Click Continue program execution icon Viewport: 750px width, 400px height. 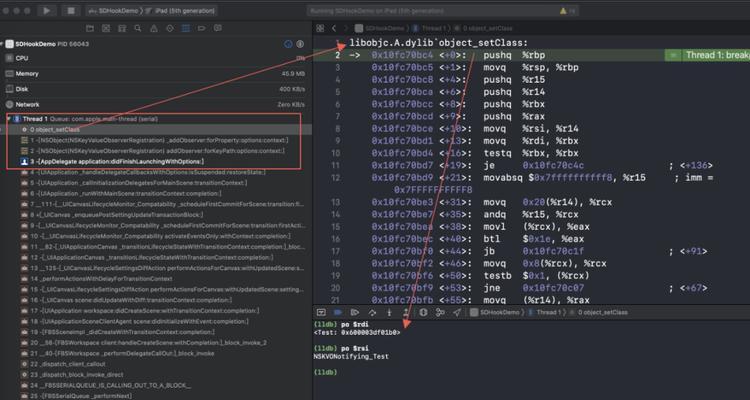354,312
